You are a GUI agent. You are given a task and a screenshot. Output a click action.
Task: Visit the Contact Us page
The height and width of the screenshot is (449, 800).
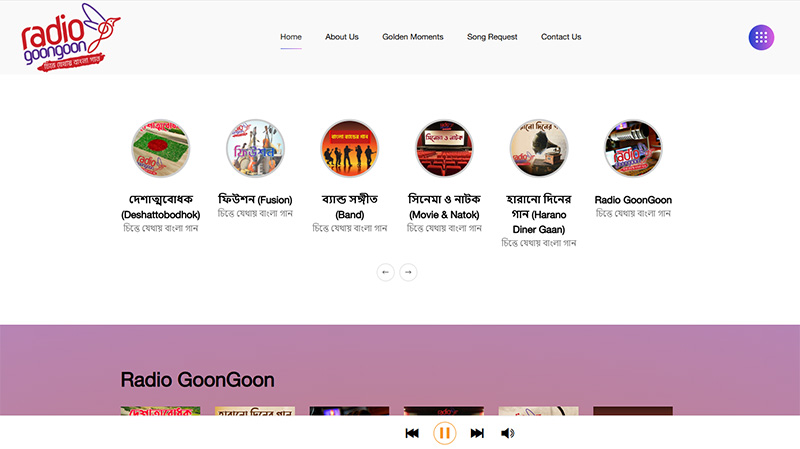tap(561, 37)
